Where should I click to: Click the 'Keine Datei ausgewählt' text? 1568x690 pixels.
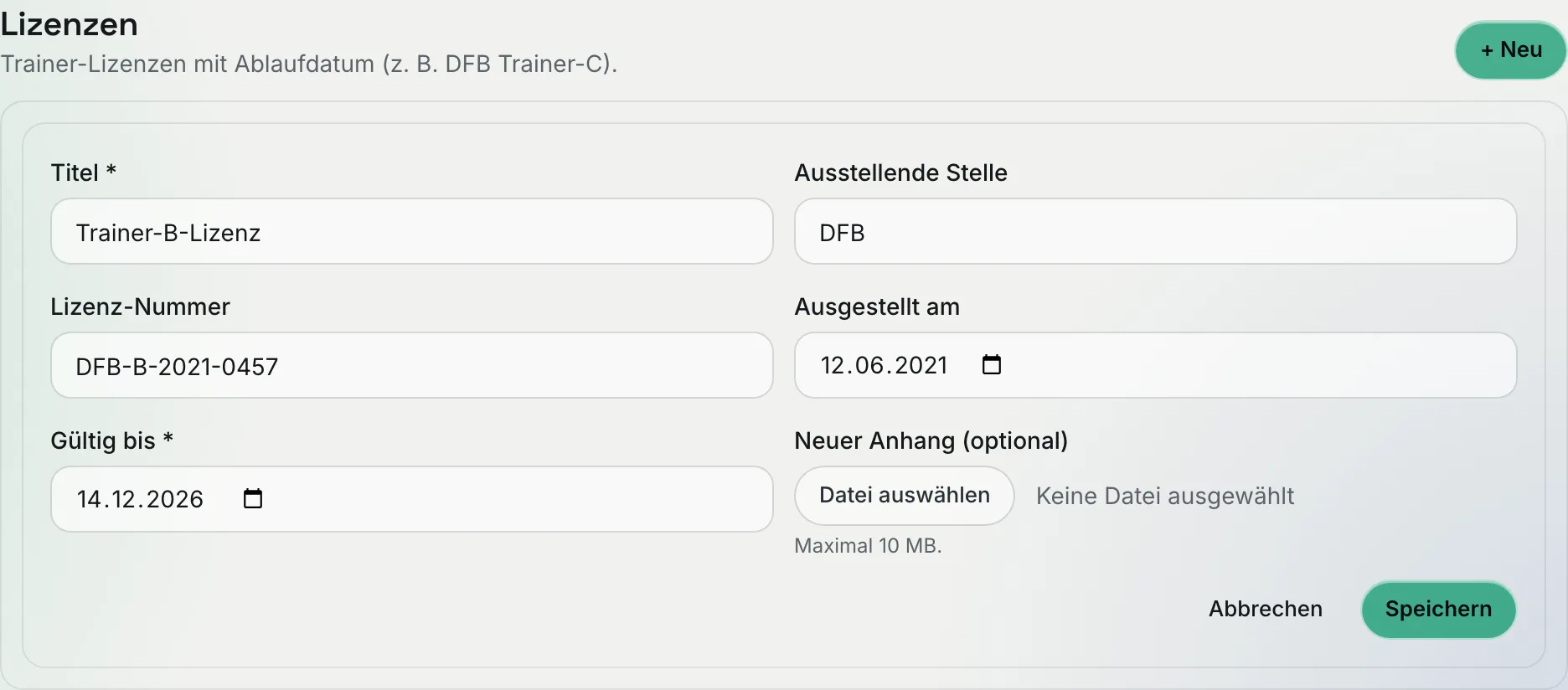coord(1164,496)
